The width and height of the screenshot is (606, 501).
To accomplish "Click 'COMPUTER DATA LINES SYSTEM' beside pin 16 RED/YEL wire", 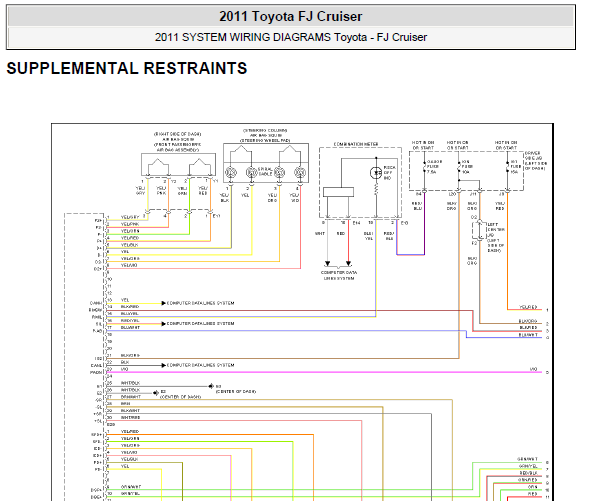I will pos(200,323).
